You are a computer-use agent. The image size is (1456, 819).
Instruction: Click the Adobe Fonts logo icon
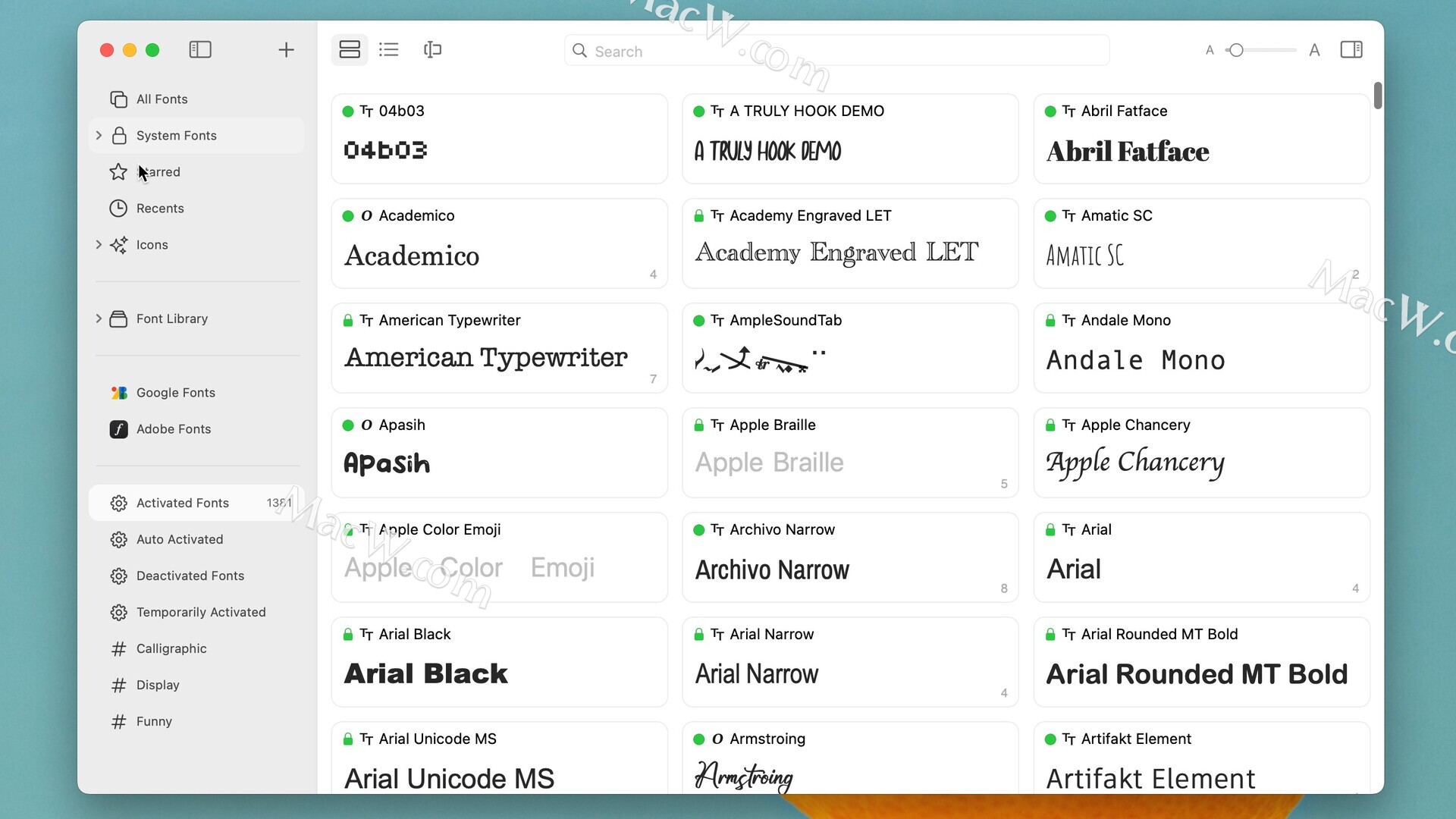click(119, 429)
